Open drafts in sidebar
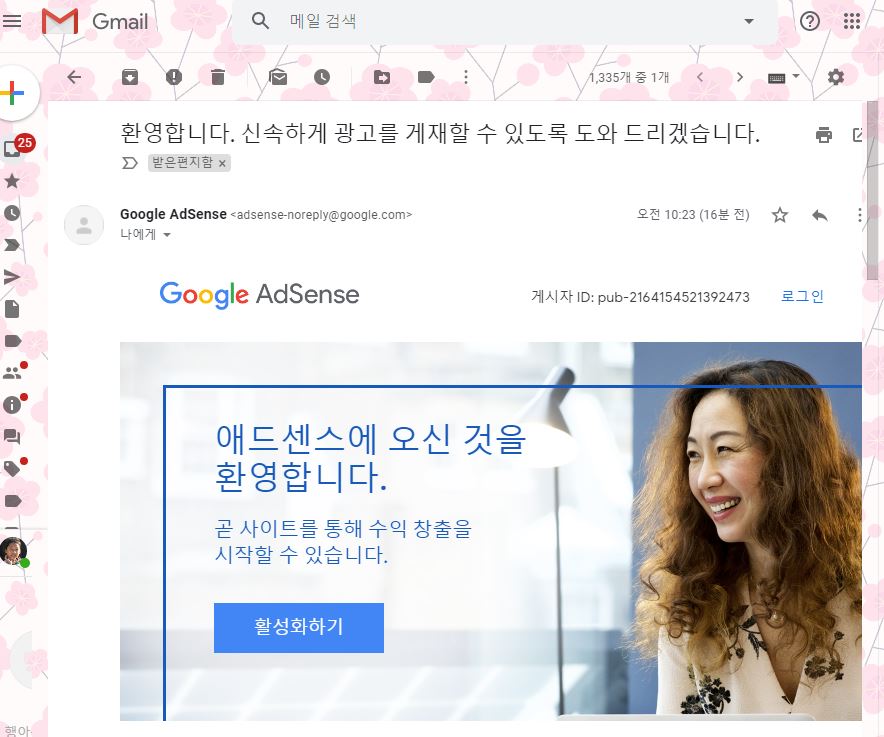Screen dimensions: 884x737 coord(12,308)
